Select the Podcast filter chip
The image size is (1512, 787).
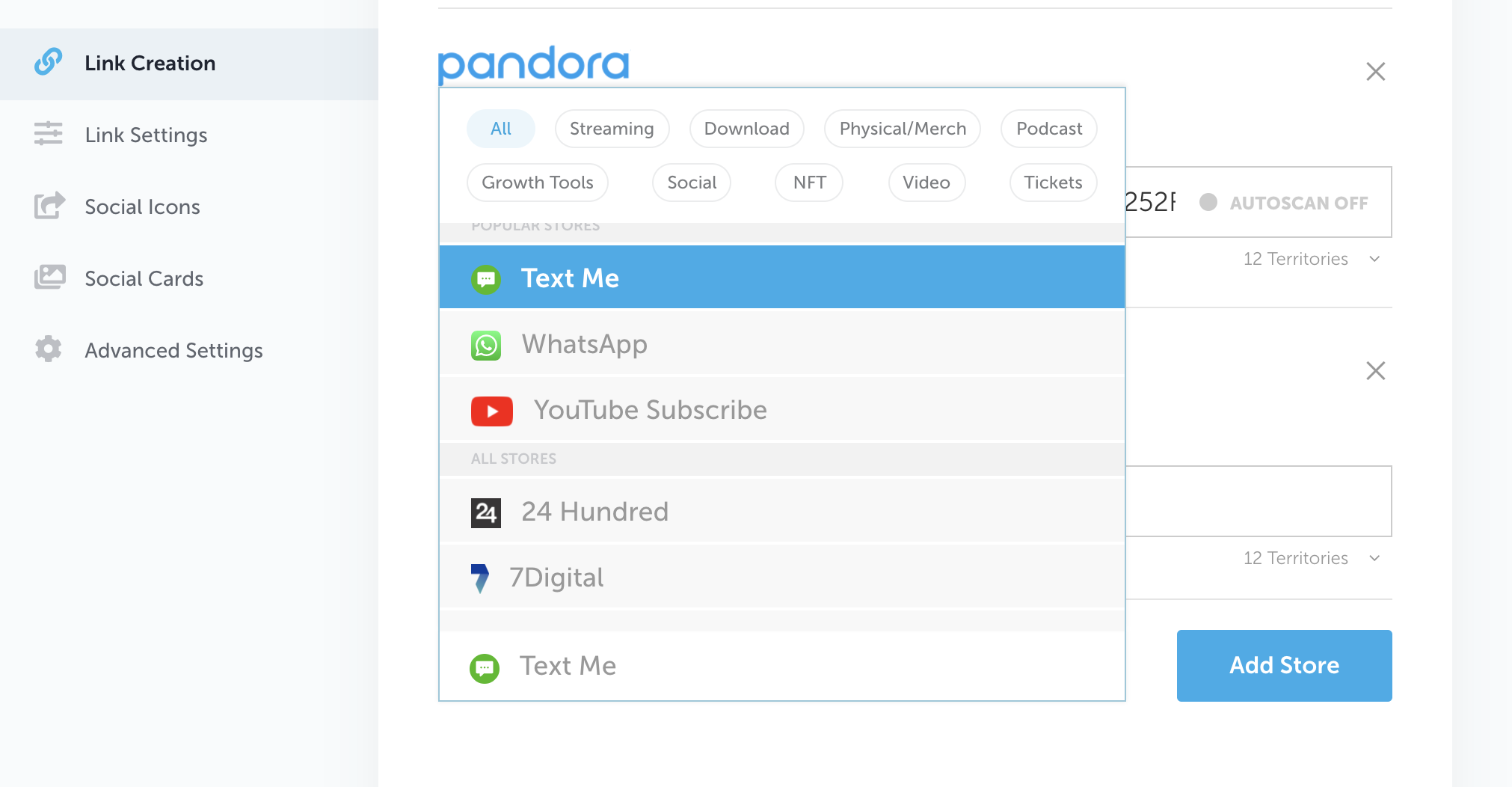click(1049, 129)
